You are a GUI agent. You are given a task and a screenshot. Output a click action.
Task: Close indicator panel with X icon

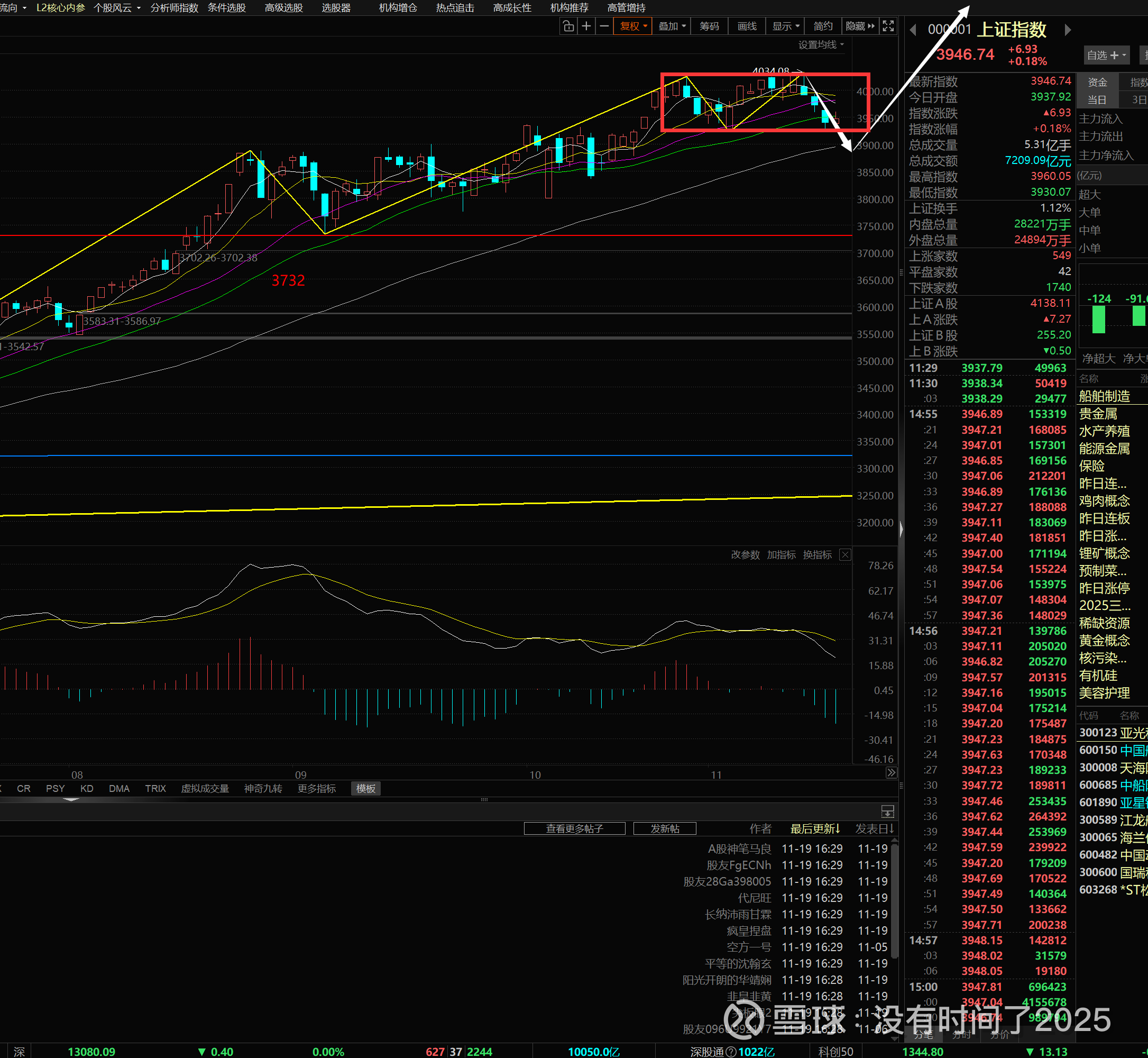[x=844, y=555]
